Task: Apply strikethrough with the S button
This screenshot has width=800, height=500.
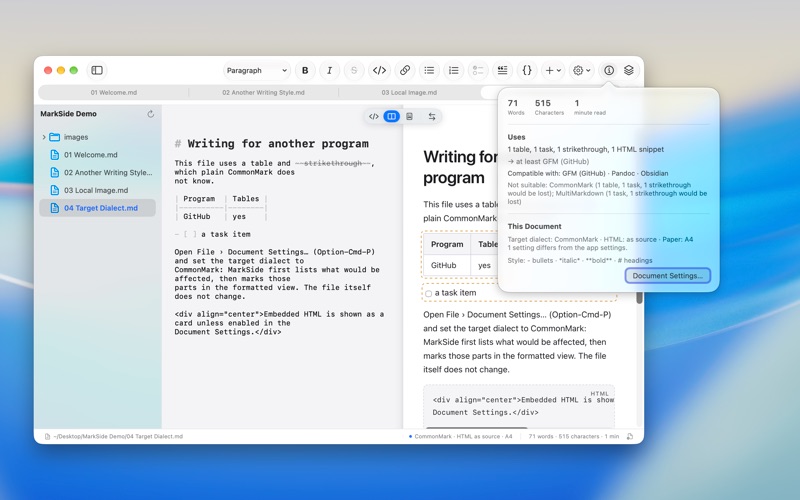Action: 354,70
